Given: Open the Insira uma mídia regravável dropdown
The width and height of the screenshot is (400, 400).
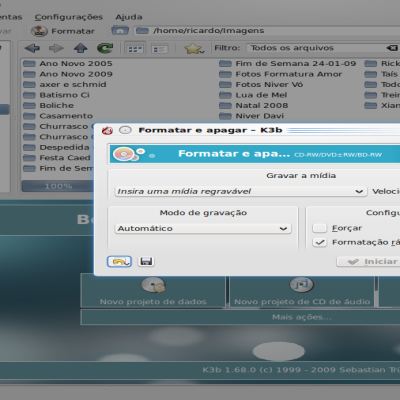Looking at the screenshot, I should [240, 191].
